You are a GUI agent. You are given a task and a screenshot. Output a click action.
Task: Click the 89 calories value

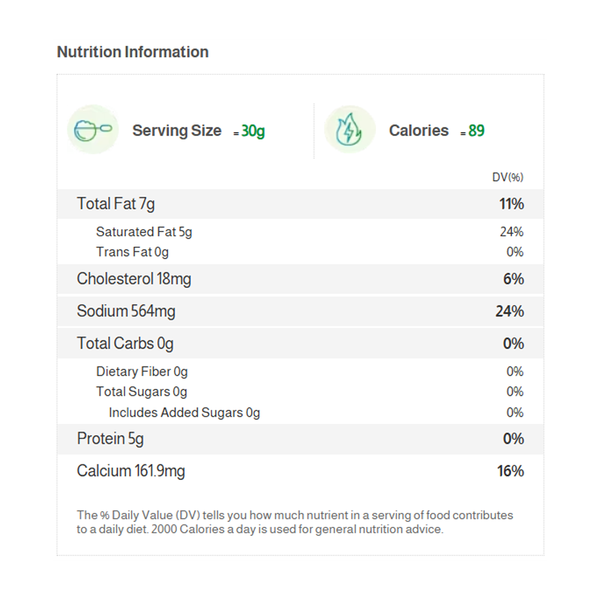[476, 131]
